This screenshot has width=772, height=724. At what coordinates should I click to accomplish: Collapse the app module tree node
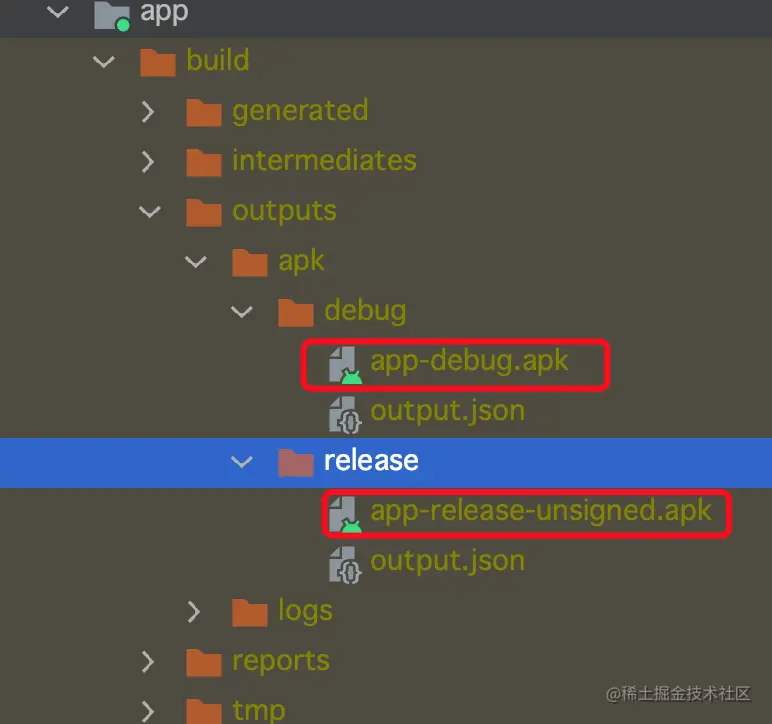tap(57, 13)
